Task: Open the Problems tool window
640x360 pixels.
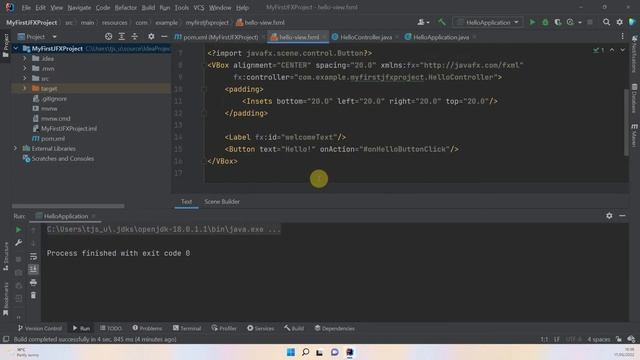Action: (x=147, y=328)
